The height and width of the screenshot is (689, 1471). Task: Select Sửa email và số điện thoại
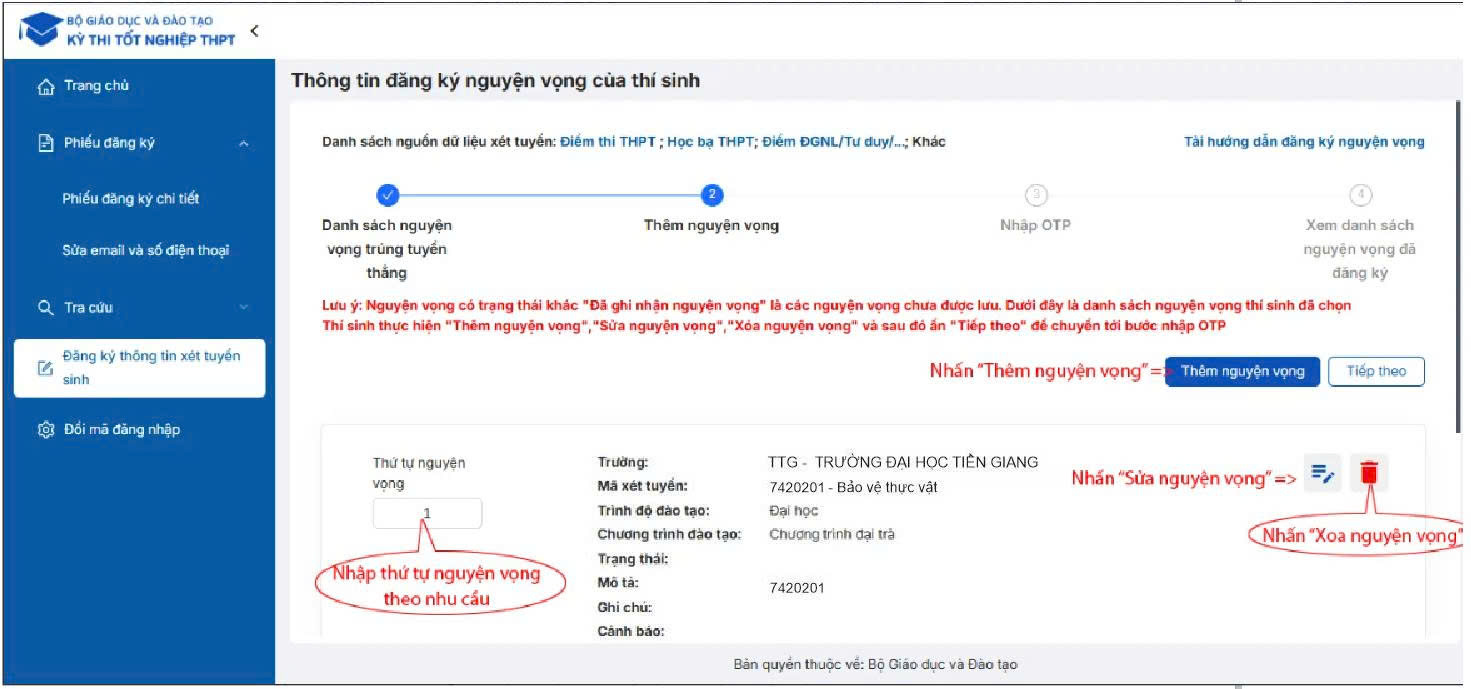point(145,251)
